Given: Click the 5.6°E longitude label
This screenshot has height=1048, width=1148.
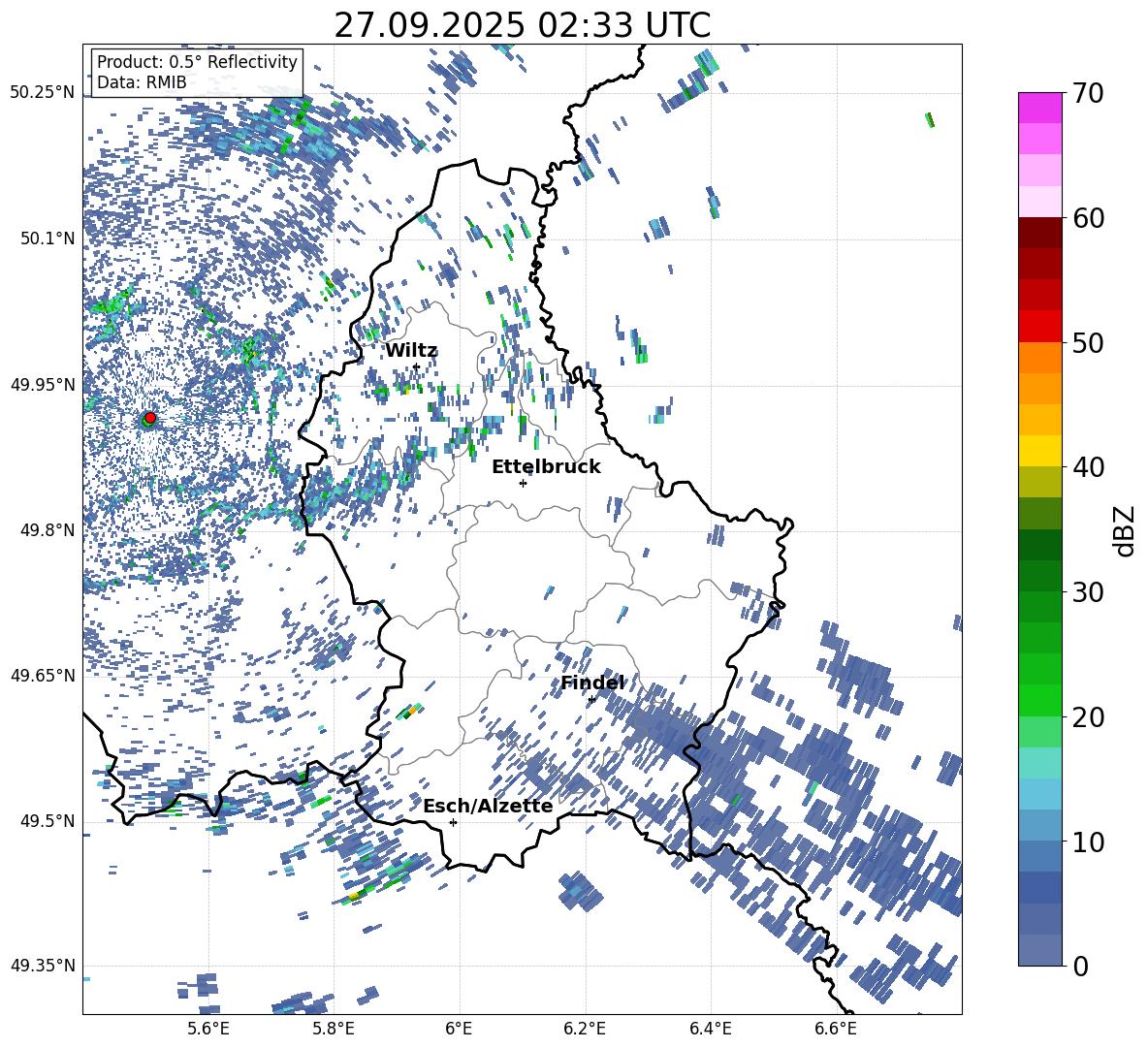Looking at the screenshot, I should (x=208, y=1029).
